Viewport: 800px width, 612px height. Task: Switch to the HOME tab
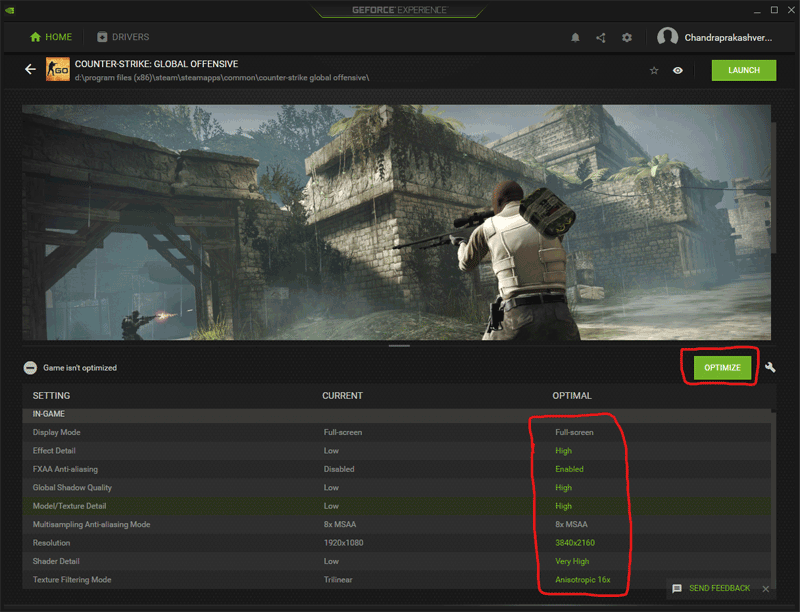[51, 37]
